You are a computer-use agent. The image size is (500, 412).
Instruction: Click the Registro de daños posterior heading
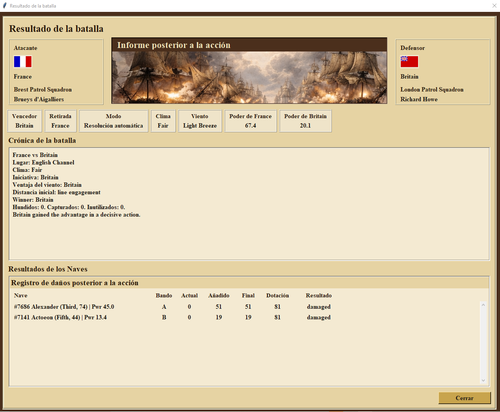click(x=75, y=283)
